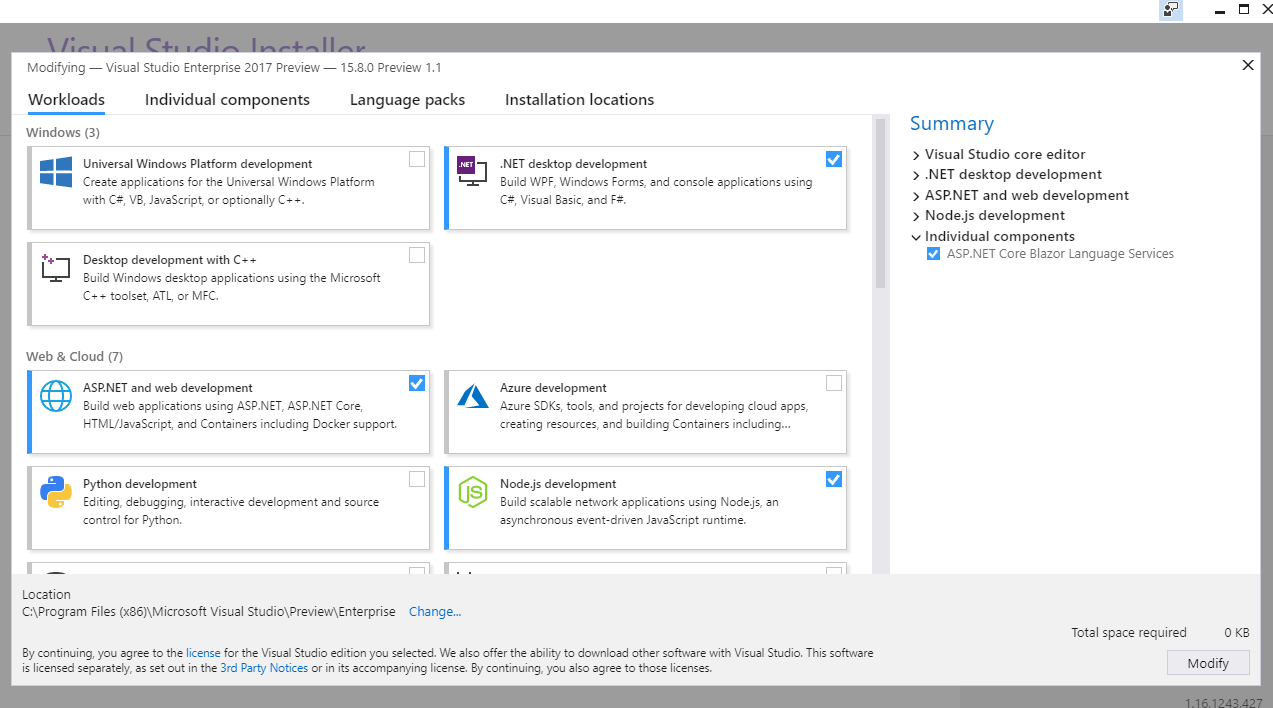Open the license link
Viewport: 1273px width, 708px height.
tap(203, 653)
